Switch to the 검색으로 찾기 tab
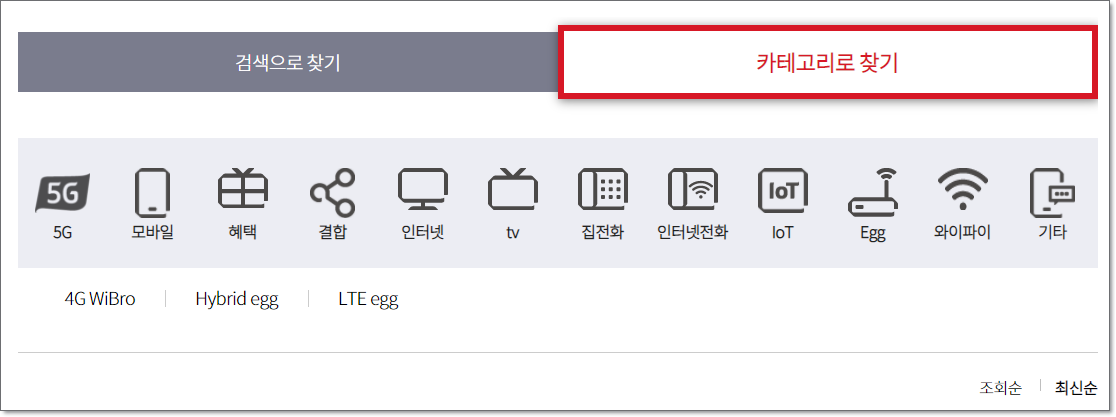Image resolution: width=1116 pixels, height=417 pixels. tap(288, 62)
